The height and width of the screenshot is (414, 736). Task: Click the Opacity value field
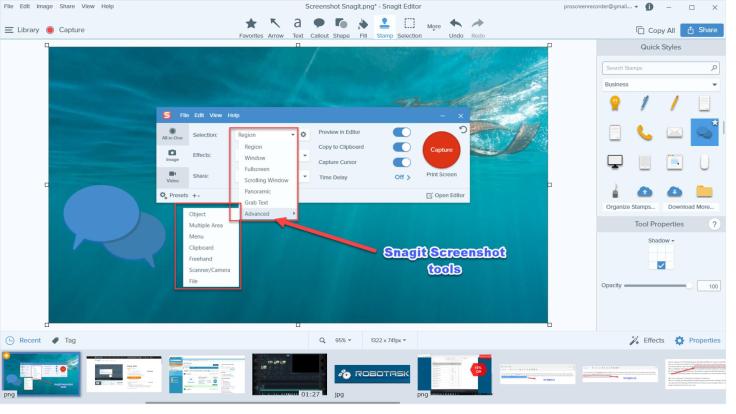coord(708,286)
